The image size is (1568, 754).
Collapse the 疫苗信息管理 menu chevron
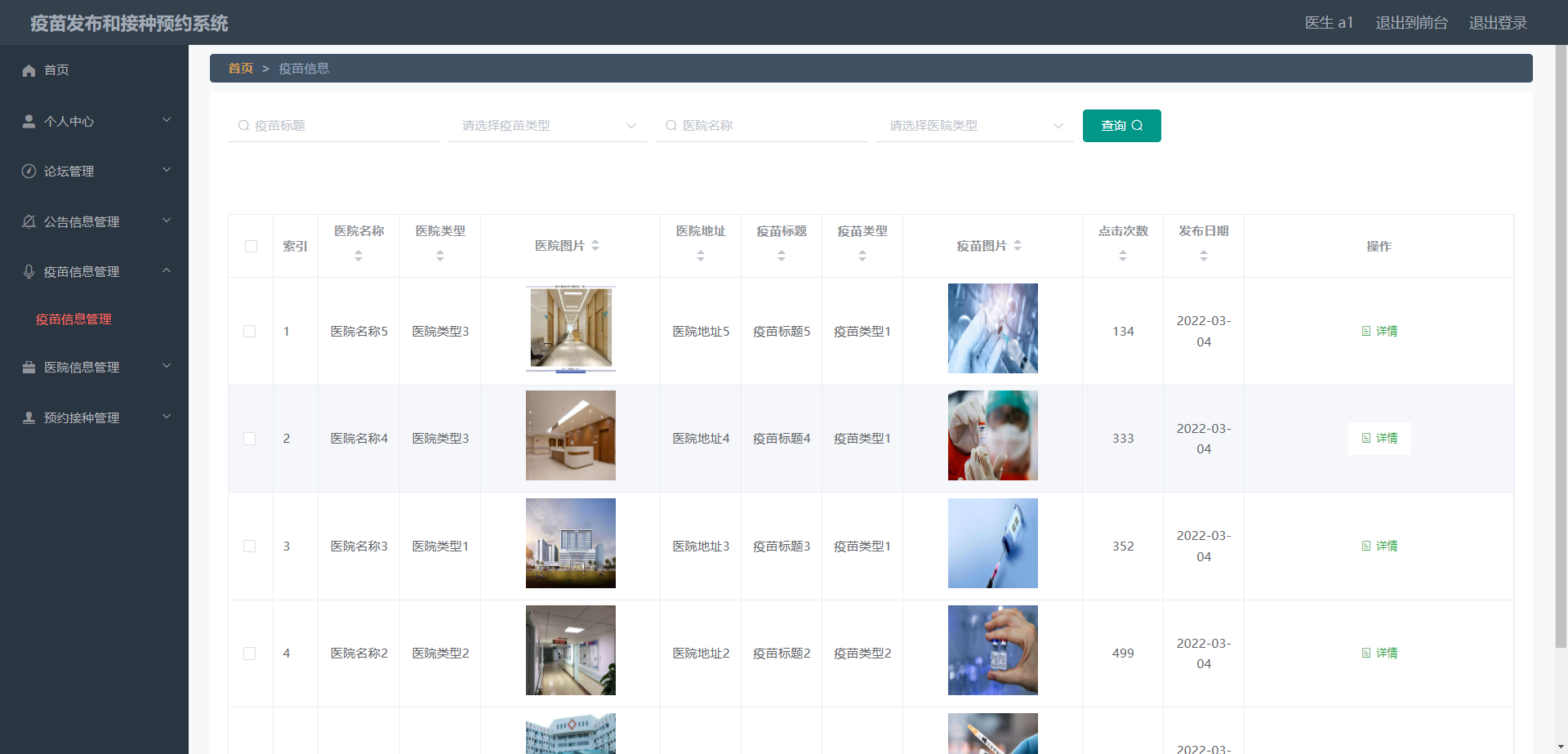coord(167,270)
